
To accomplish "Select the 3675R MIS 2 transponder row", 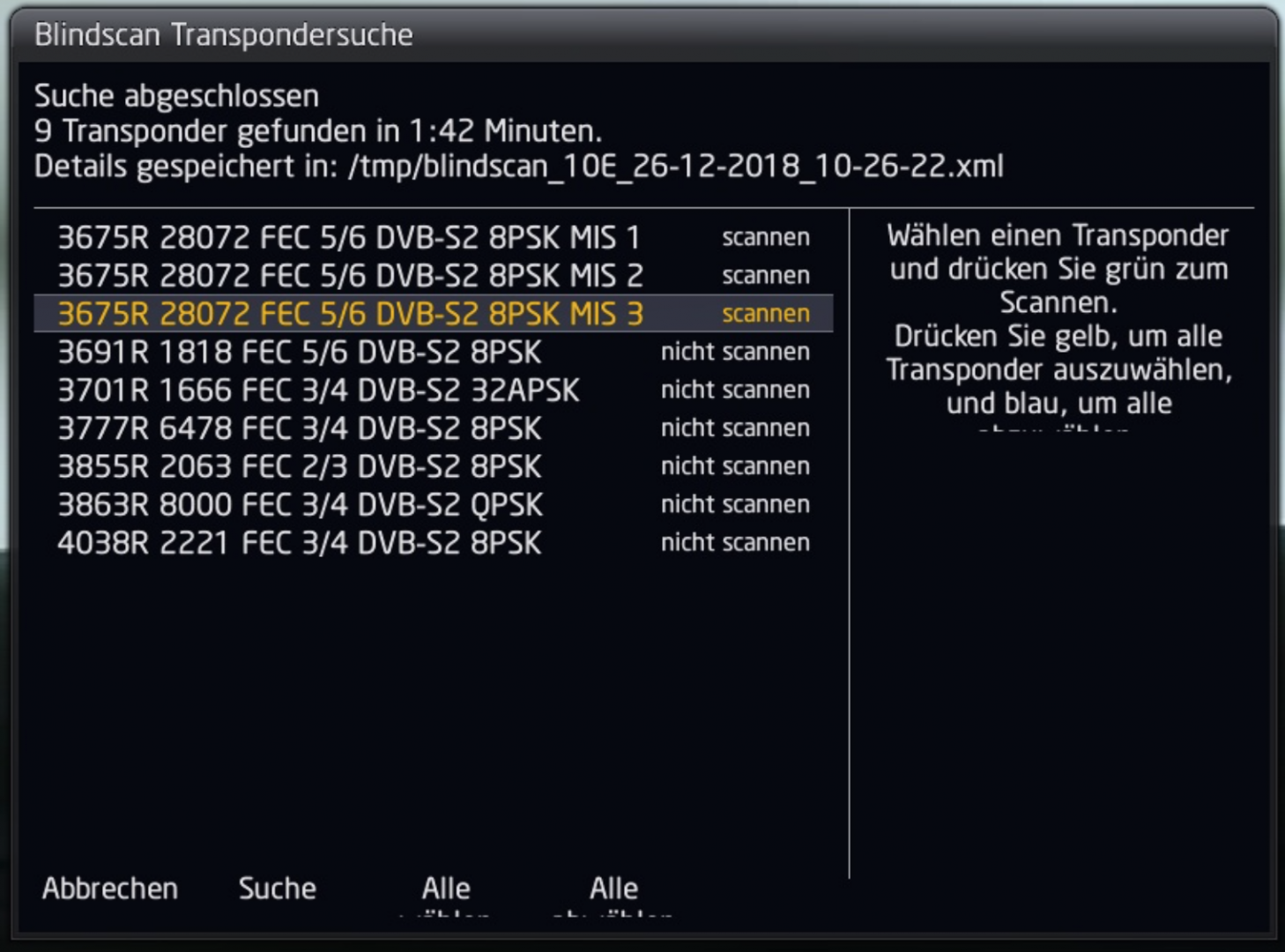I will [351, 274].
